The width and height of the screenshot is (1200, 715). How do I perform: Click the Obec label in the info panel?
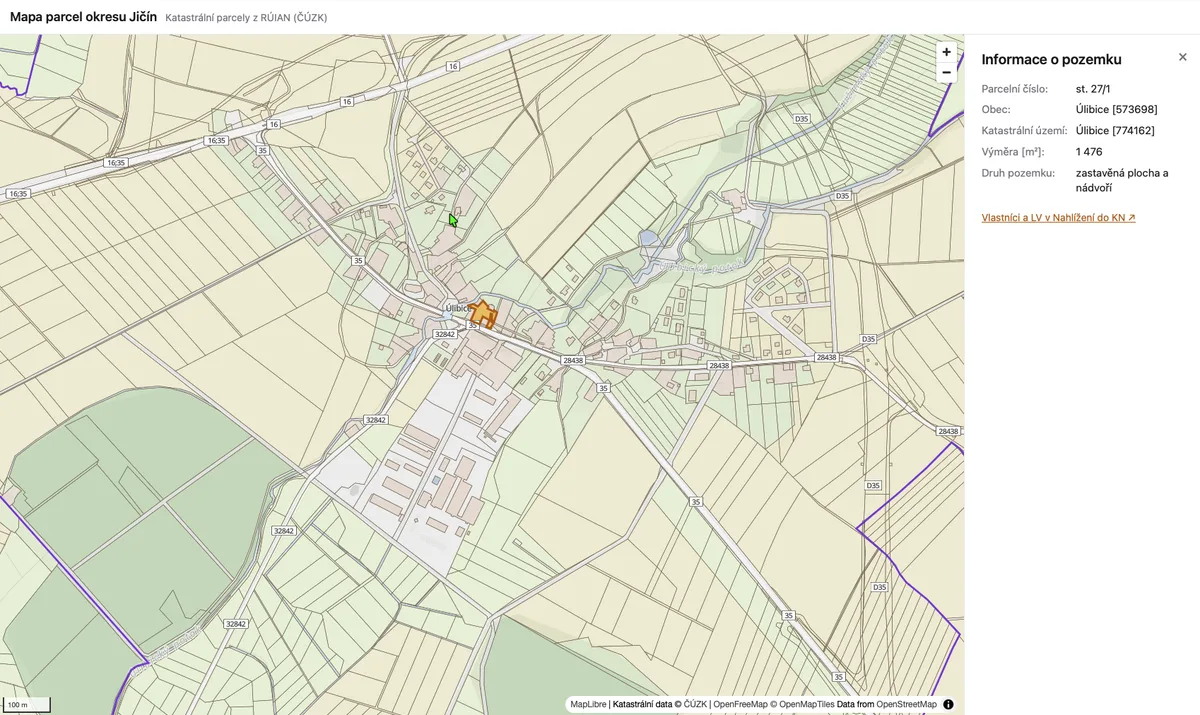point(996,110)
